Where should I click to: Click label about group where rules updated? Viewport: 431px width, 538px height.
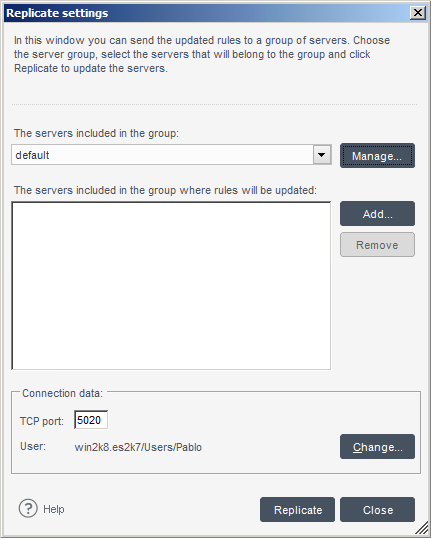pyautogui.click(x=165, y=190)
